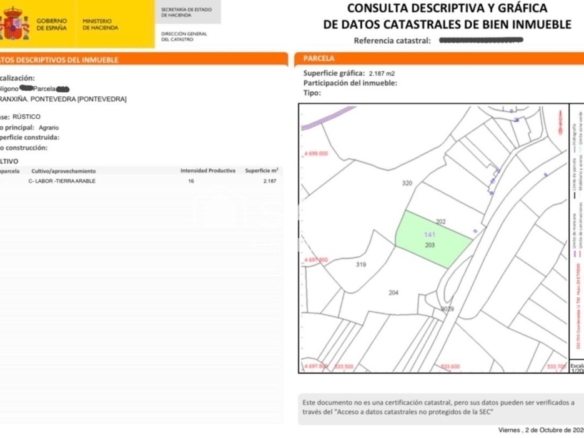The width and height of the screenshot is (584, 438).
Task: Click the '533.500' coordinate label on the map
Action: [344, 366]
